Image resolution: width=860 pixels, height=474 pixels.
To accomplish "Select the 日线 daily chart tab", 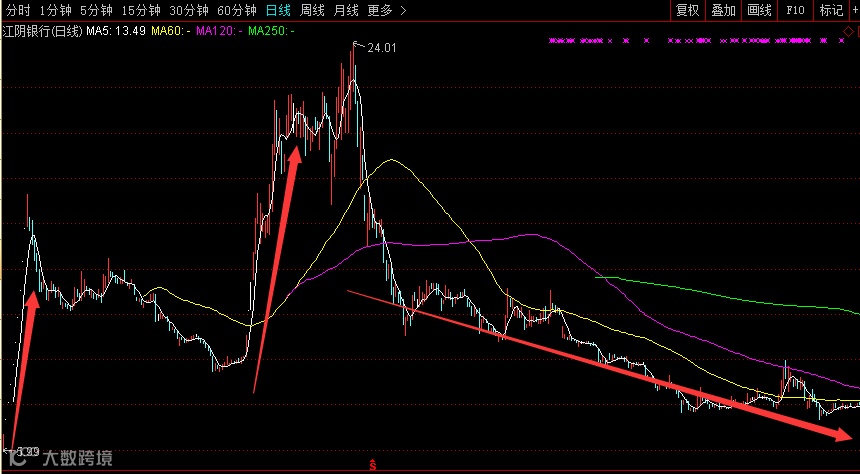I will 278,10.
